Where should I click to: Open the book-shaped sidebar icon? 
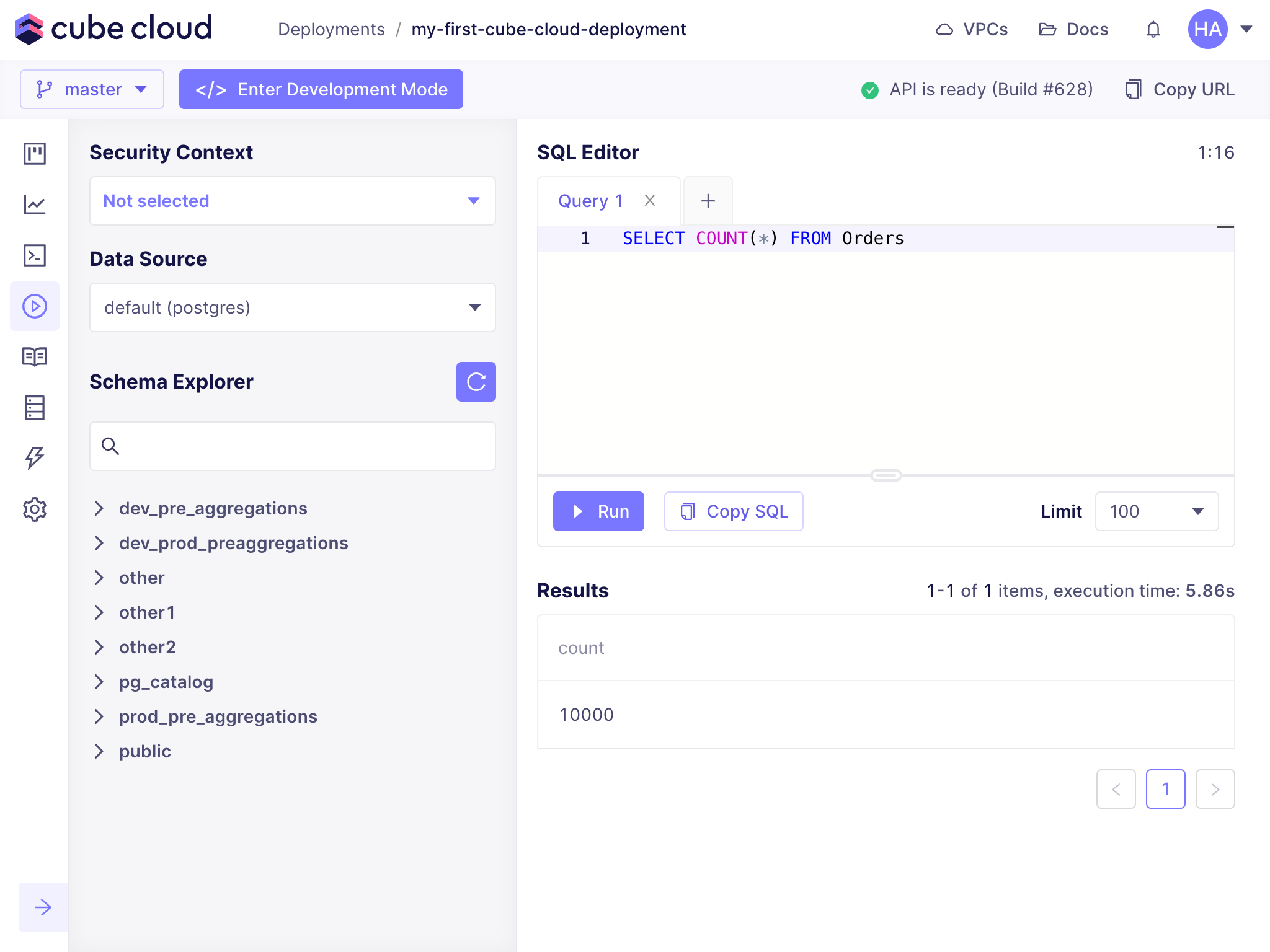coord(35,356)
